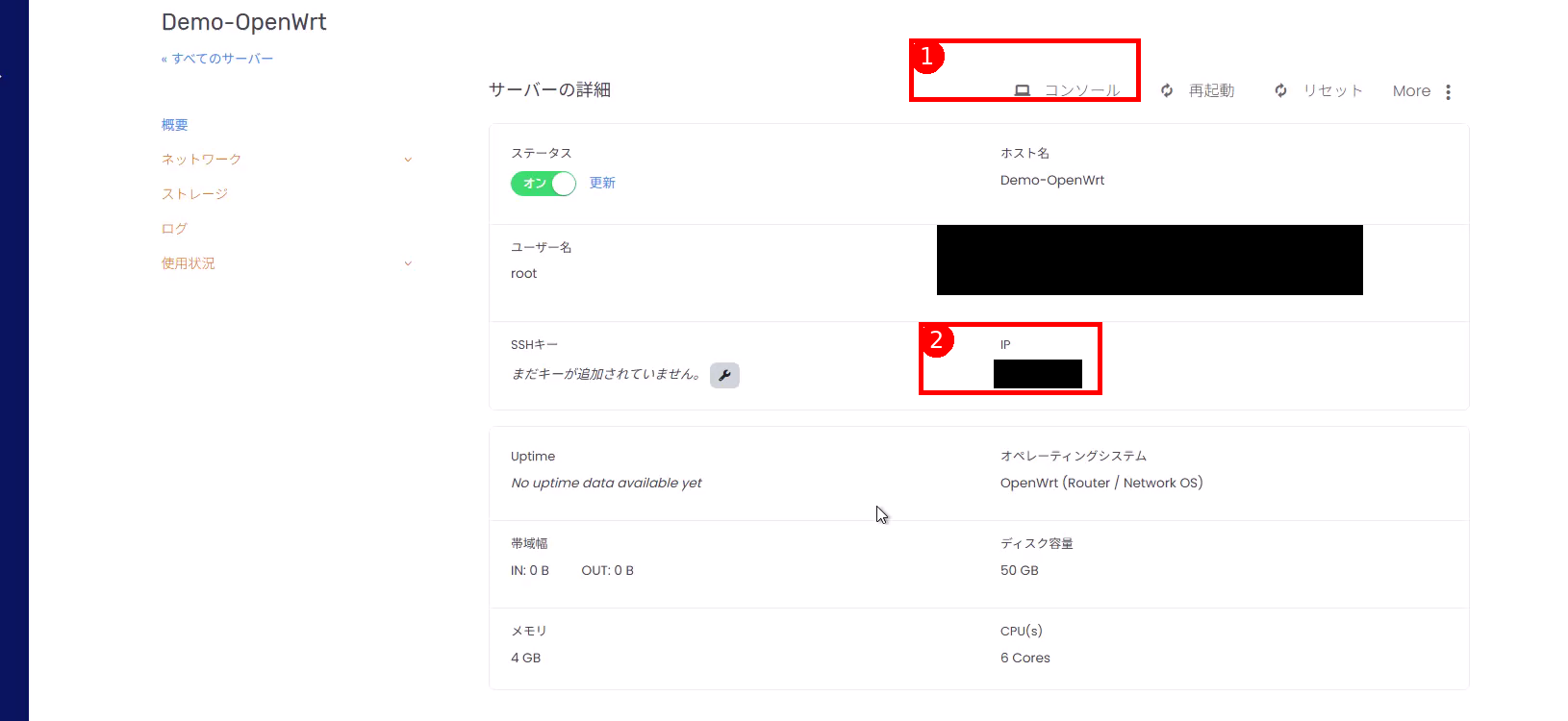Go to the ログ page
This screenshot has width=1568, height=721.
(174, 229)
